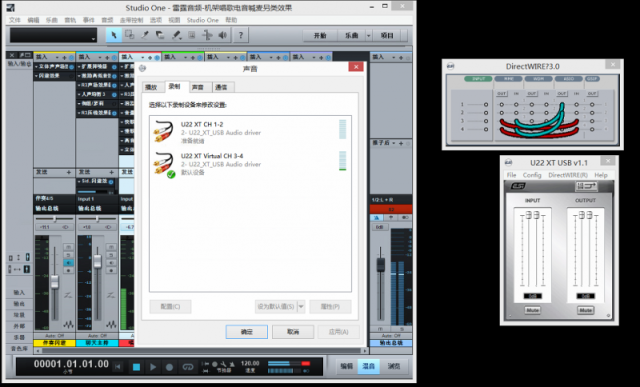640x387 pixels.
Task: Click the Return to Zero transport button
Action: point(118,367)
